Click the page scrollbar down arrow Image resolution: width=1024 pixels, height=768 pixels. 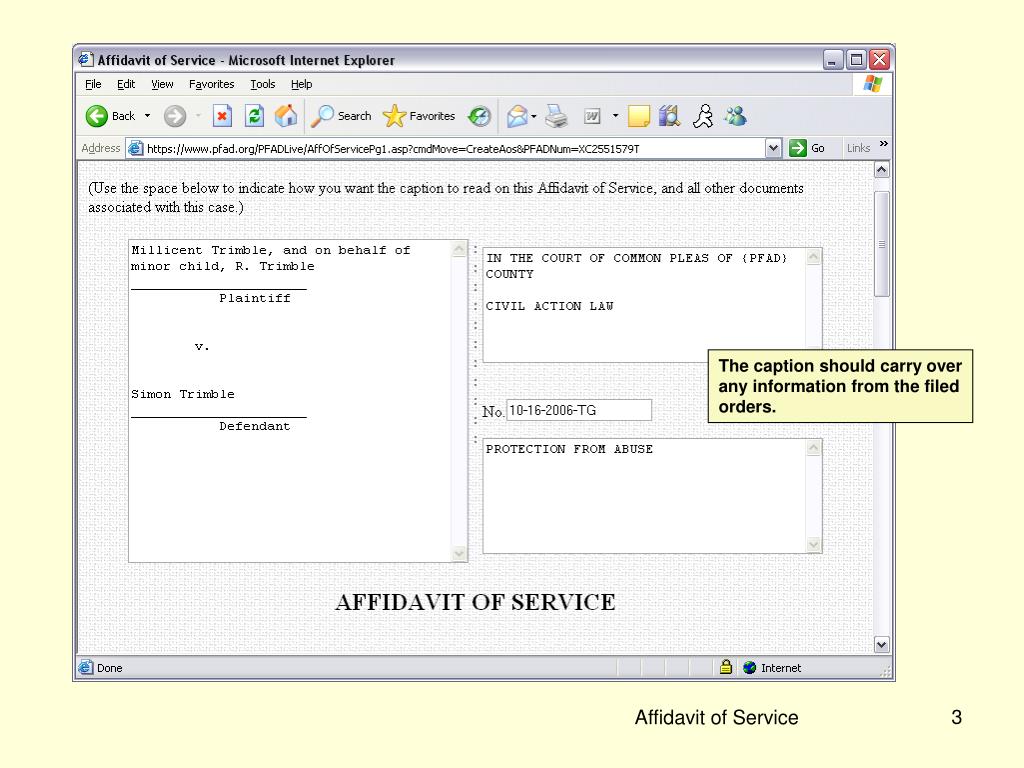[x=882, y=645]
